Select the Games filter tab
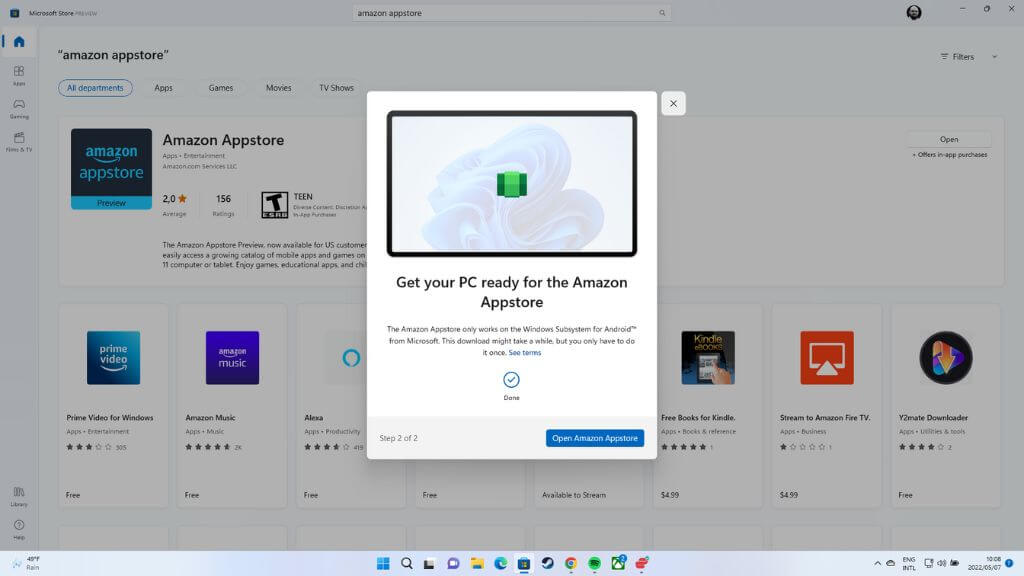 (221, 88)
